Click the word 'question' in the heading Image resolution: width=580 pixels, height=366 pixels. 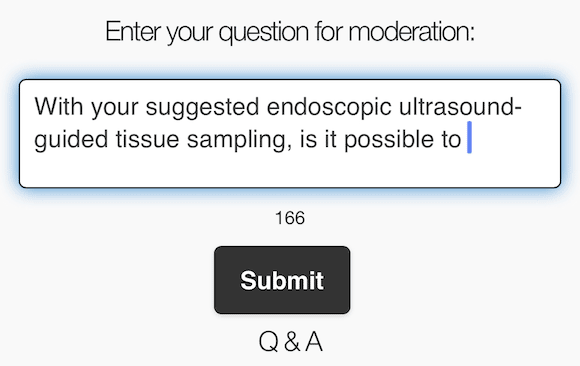click(x=264, y=33)
